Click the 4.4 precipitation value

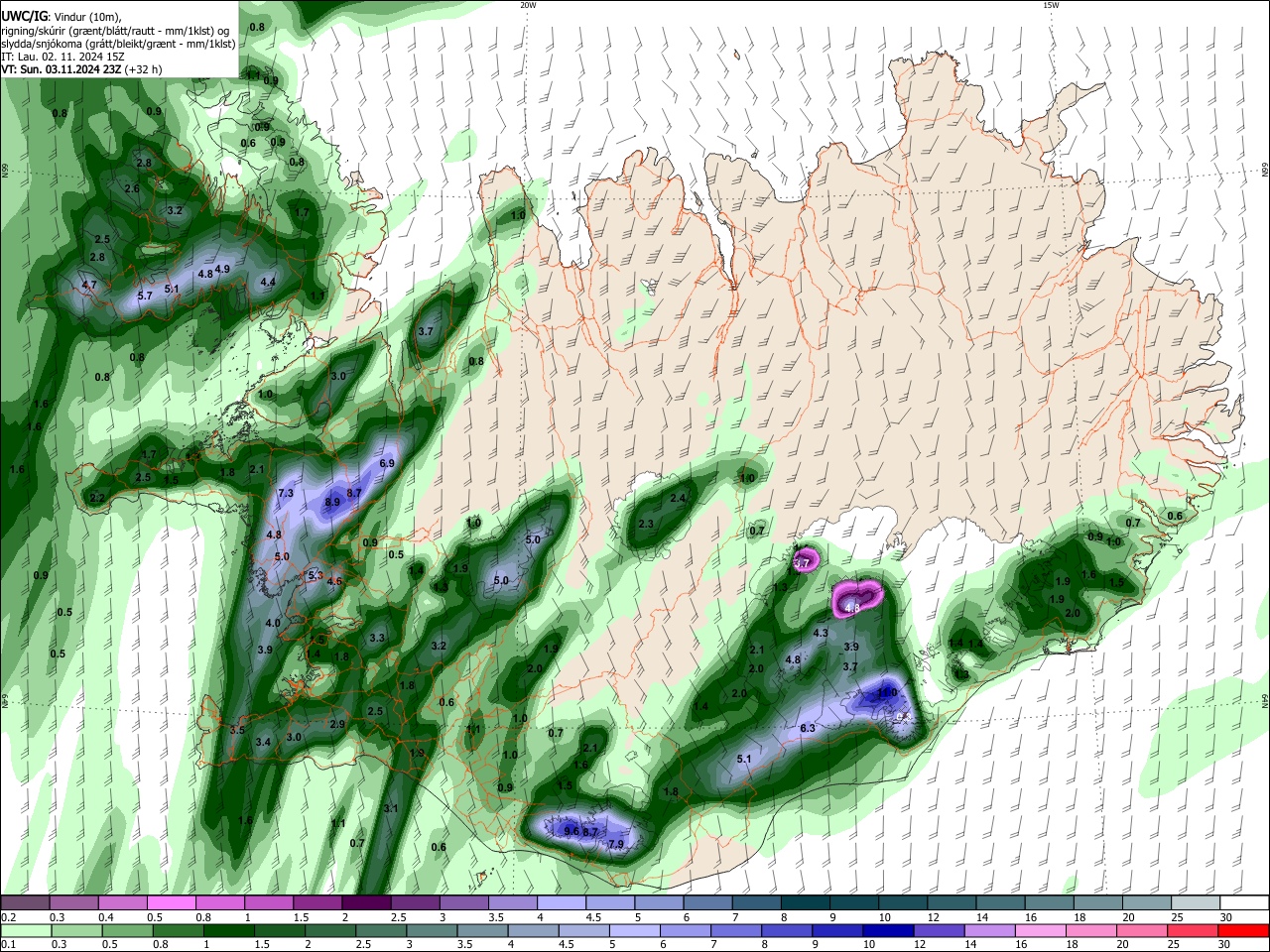(268, 282)
